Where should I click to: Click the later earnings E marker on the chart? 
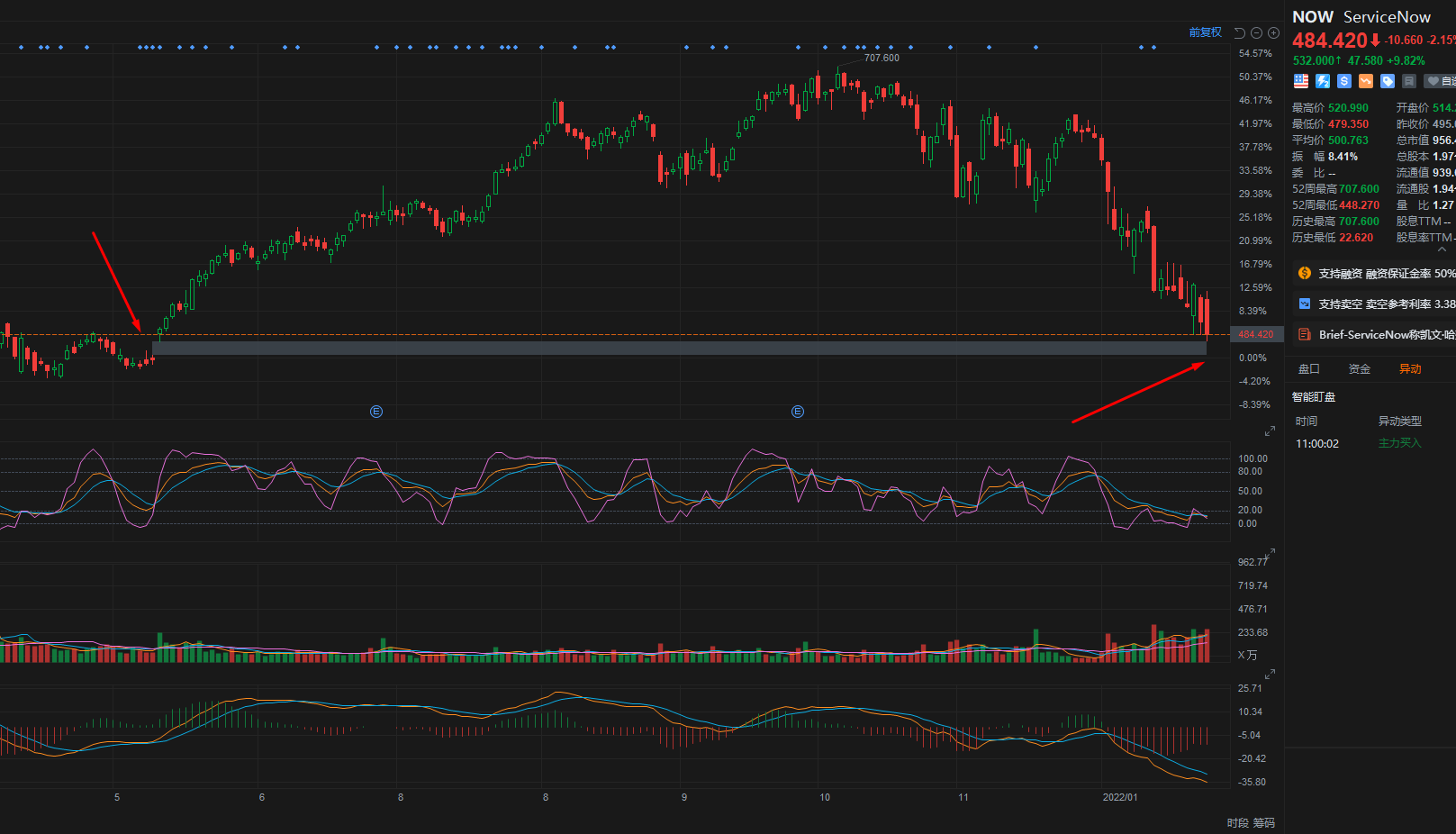(x=798, y=412)
